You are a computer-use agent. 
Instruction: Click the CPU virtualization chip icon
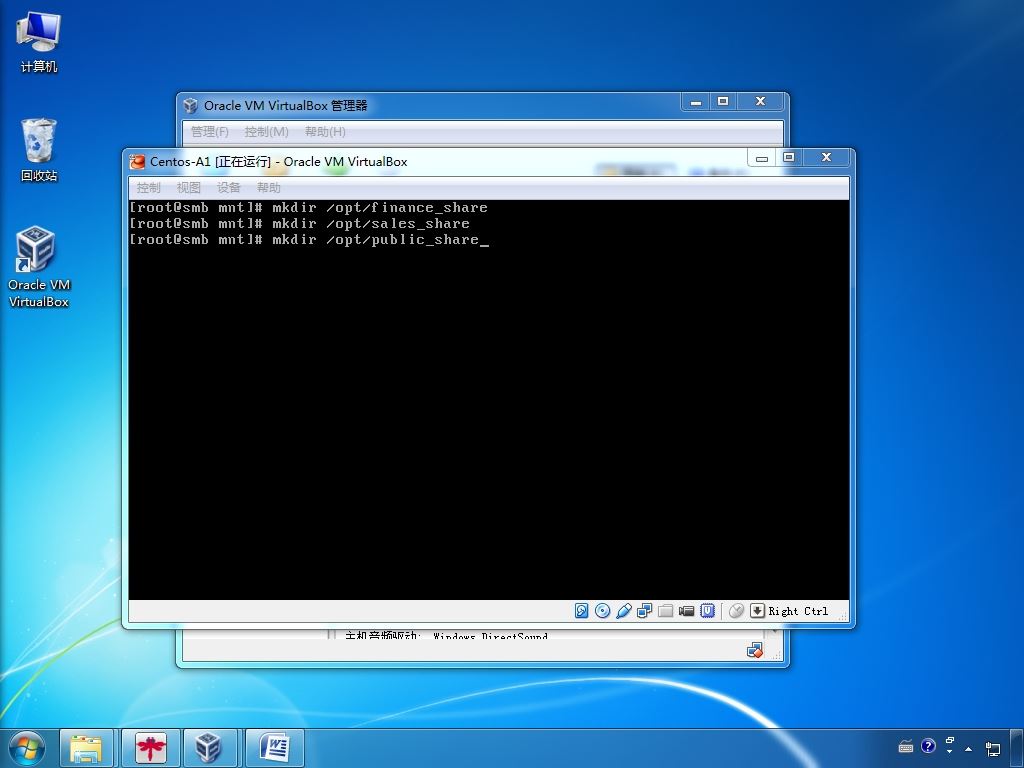click(708, 611)
